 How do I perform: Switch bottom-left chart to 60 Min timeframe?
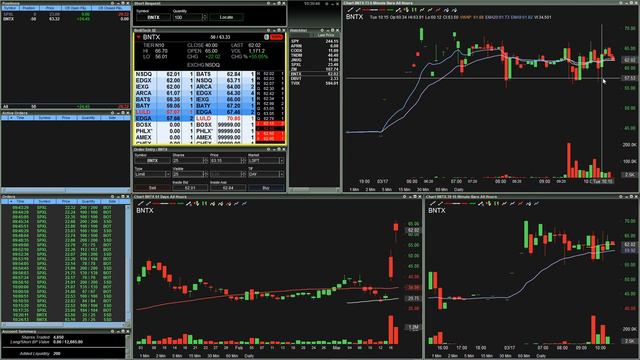231,356
